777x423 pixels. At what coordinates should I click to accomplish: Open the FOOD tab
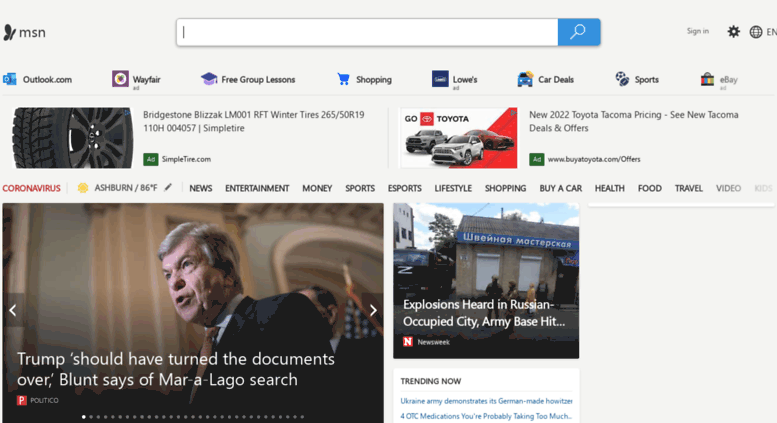tap(650, 188)
